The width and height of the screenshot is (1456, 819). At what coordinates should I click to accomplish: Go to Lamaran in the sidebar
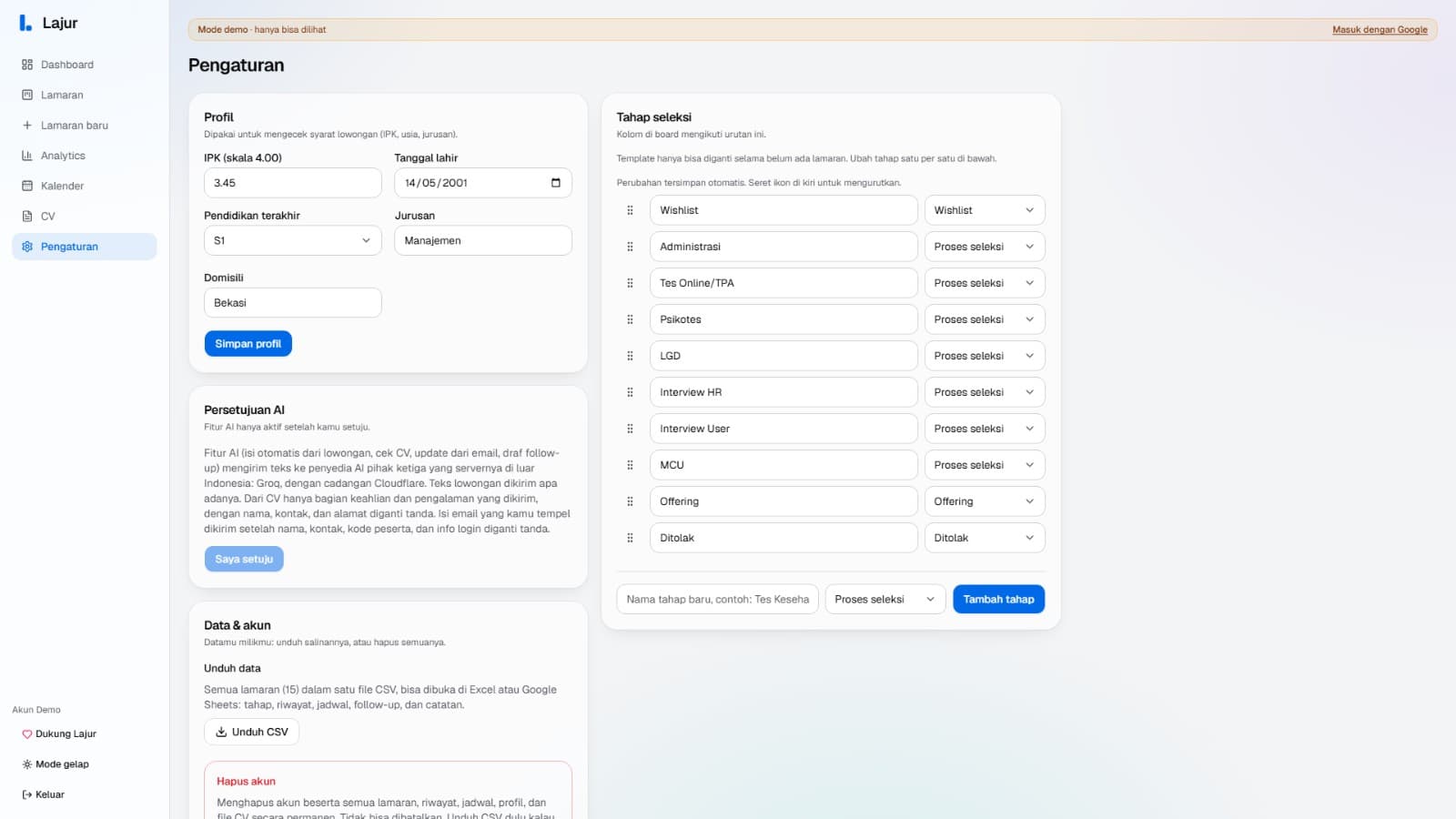(x=84, y=95)
